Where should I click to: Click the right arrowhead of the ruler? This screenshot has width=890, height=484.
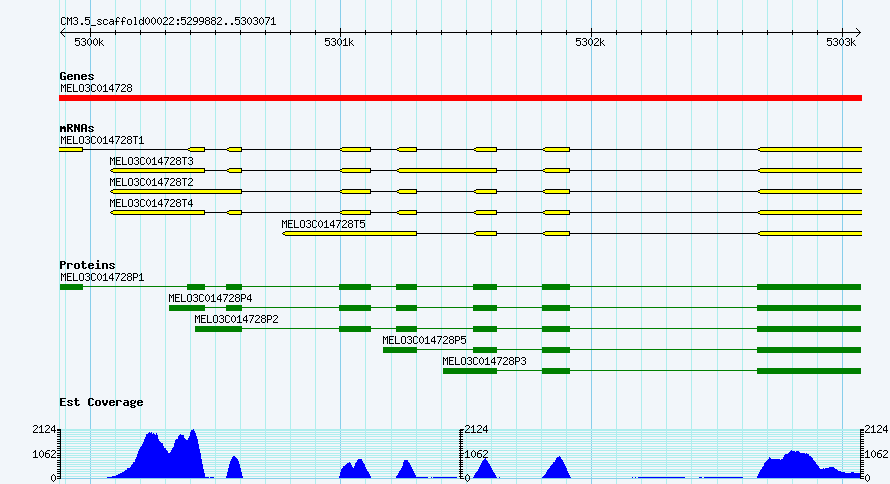coord(858,32)
